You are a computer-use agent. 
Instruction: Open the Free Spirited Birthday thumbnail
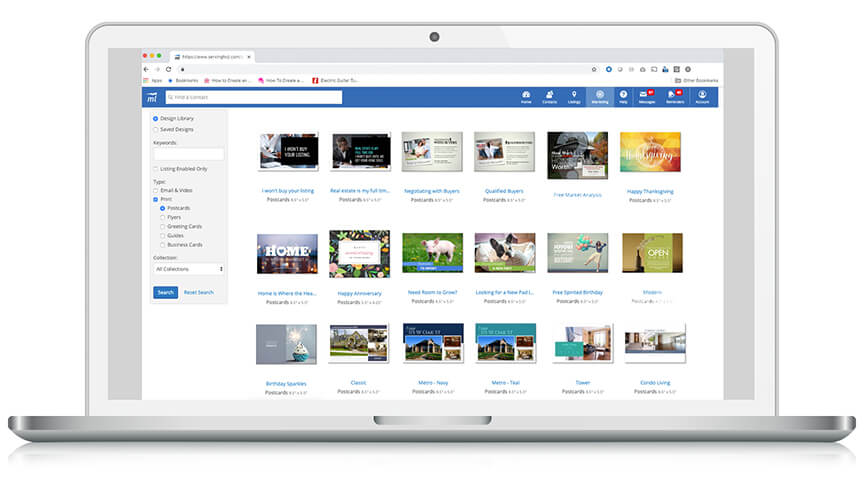(x=577, y=252)
